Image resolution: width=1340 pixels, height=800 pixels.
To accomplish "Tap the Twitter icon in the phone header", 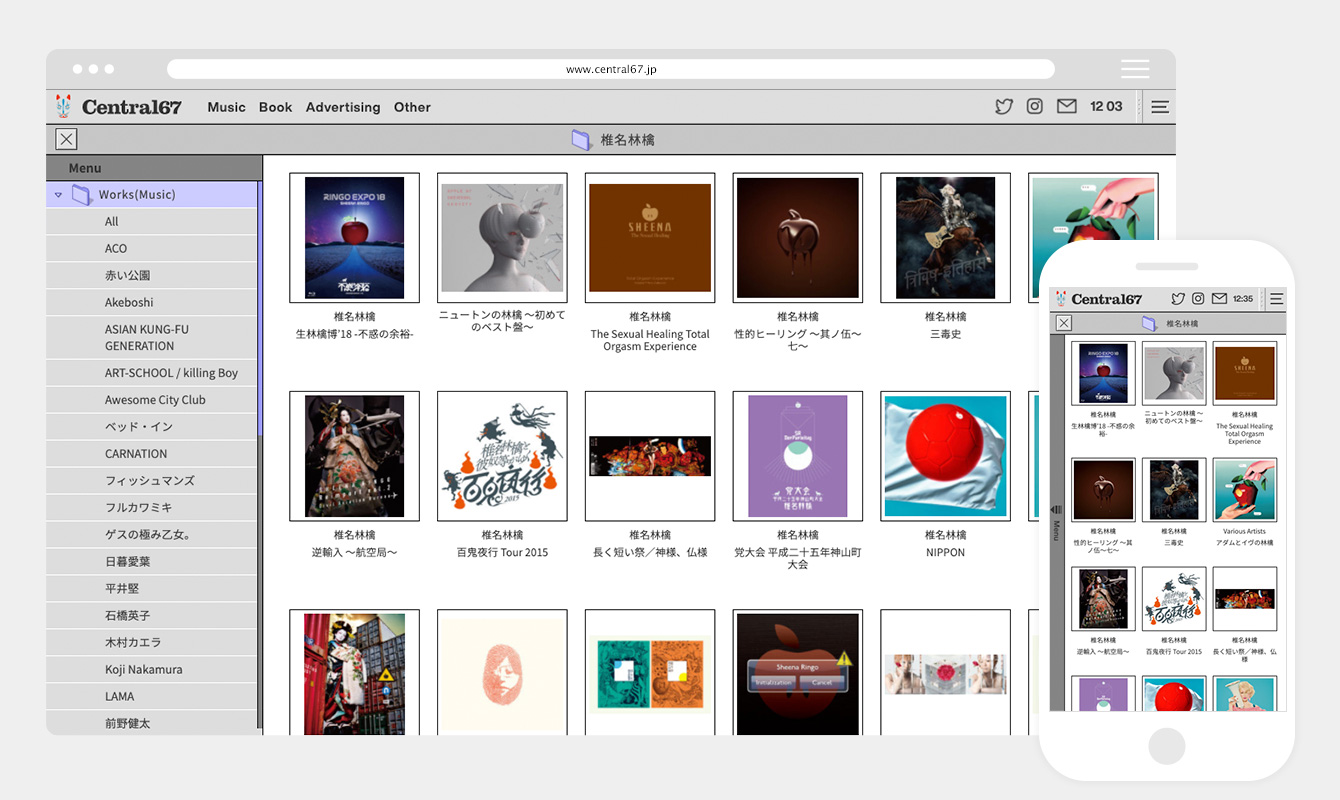I will [x=1178, y=299].
